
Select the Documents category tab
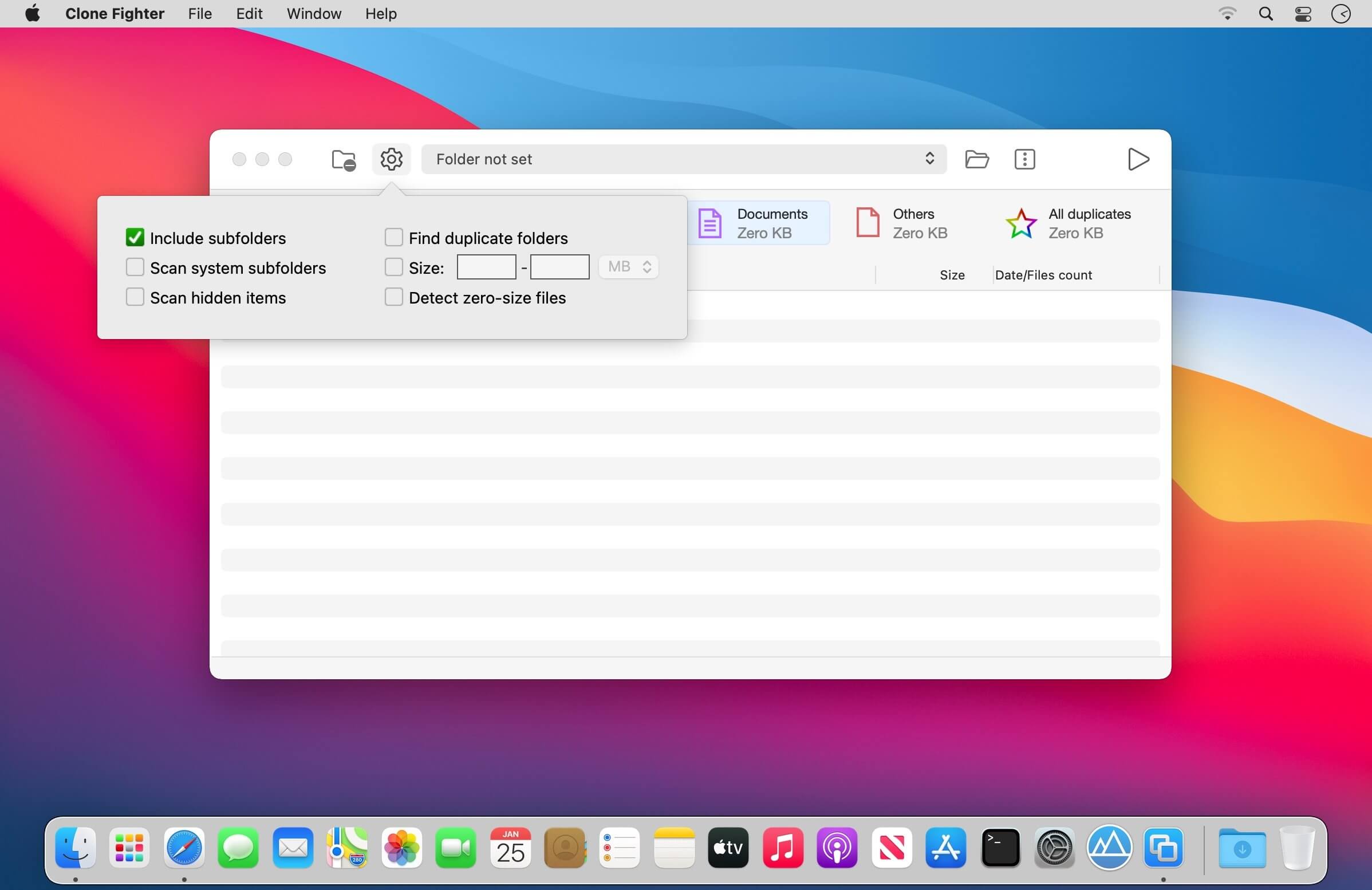tap(758, 223)
